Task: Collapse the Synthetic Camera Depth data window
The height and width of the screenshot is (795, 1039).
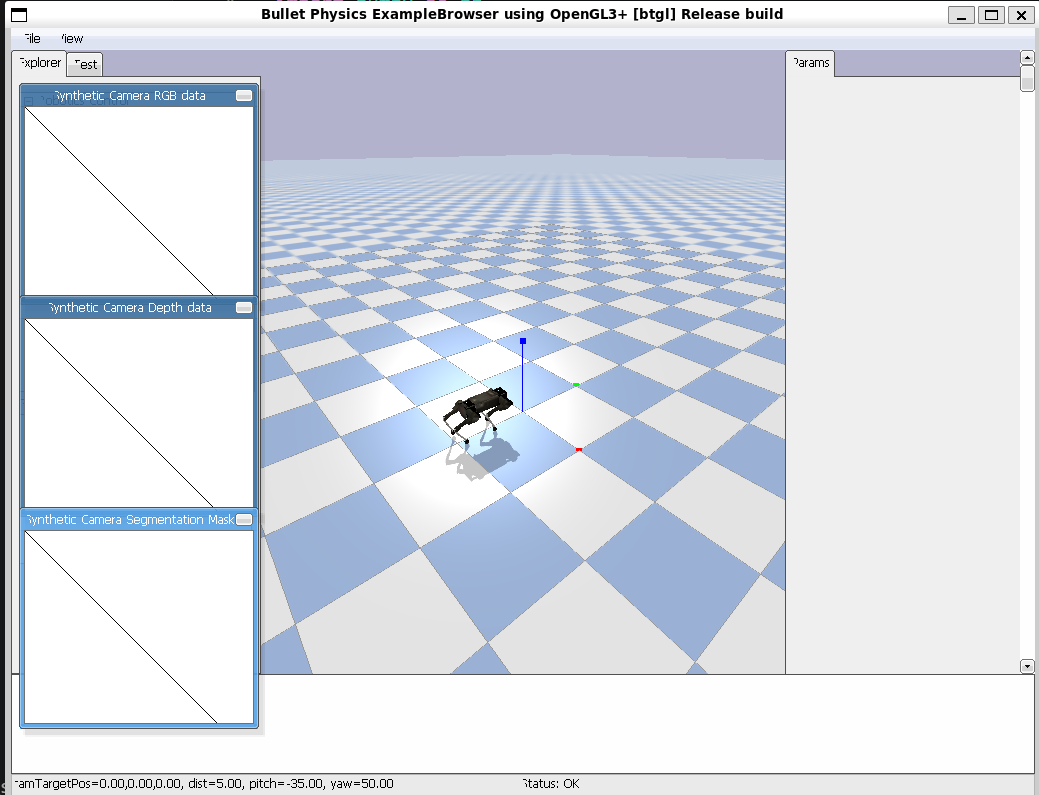Action: tap(244, 307)
